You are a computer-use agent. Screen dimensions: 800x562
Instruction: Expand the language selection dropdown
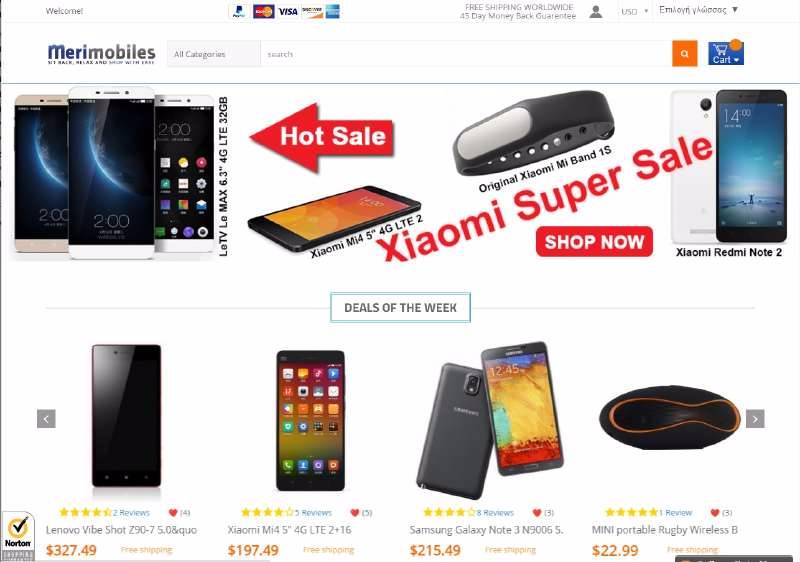point(698,10)
